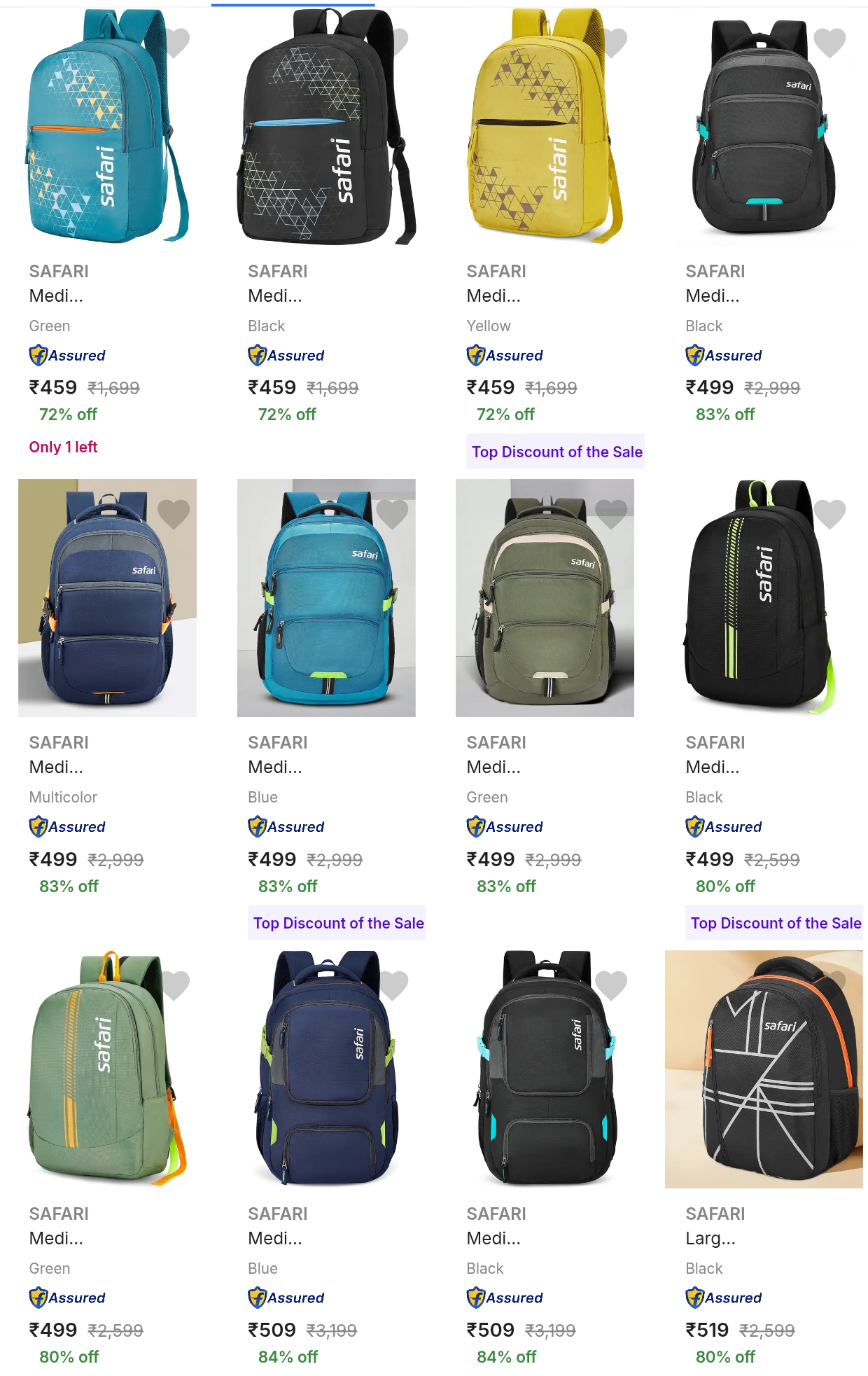This screenshot has height=1376, width=868.
Task: Click Top Discount tag under neon-stripe black bag
Action: coord(776,923)
